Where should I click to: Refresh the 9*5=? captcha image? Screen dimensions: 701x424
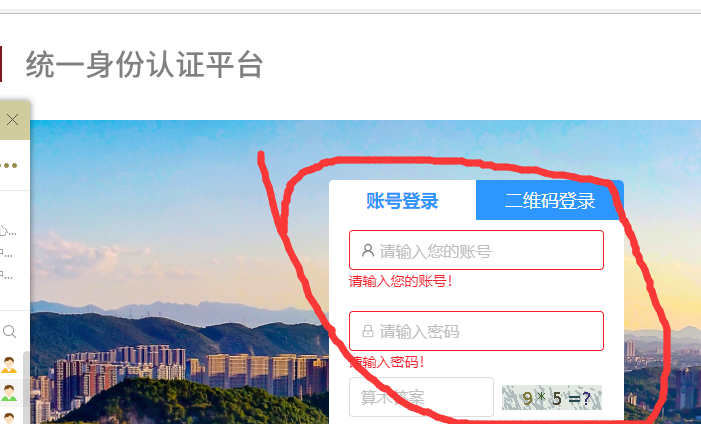pos(552,398)
